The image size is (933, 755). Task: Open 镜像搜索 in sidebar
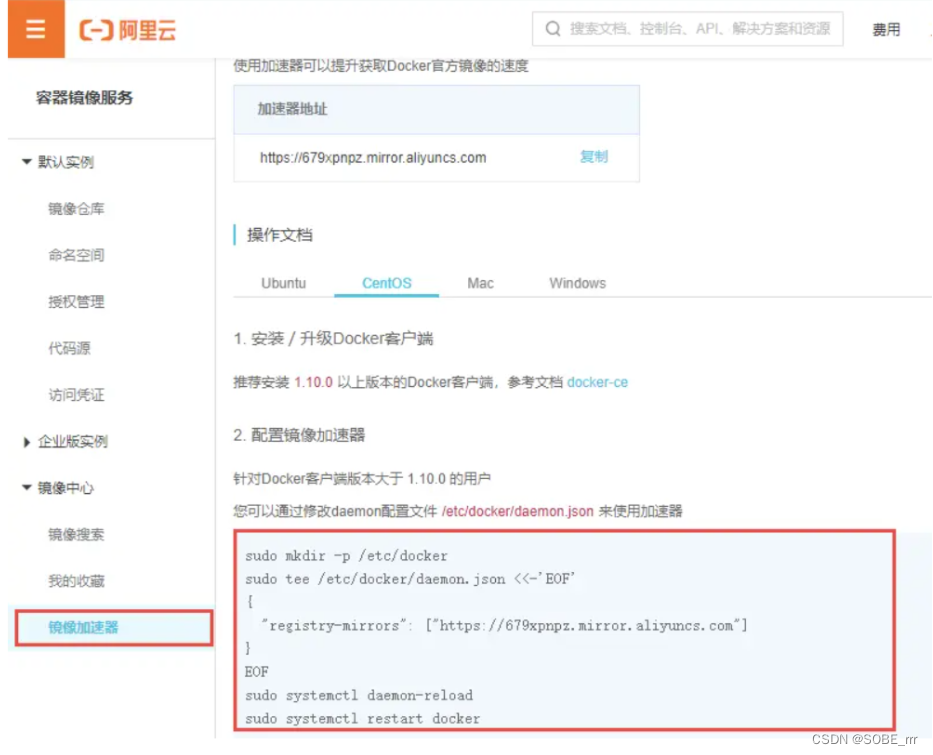click(76, 534)
